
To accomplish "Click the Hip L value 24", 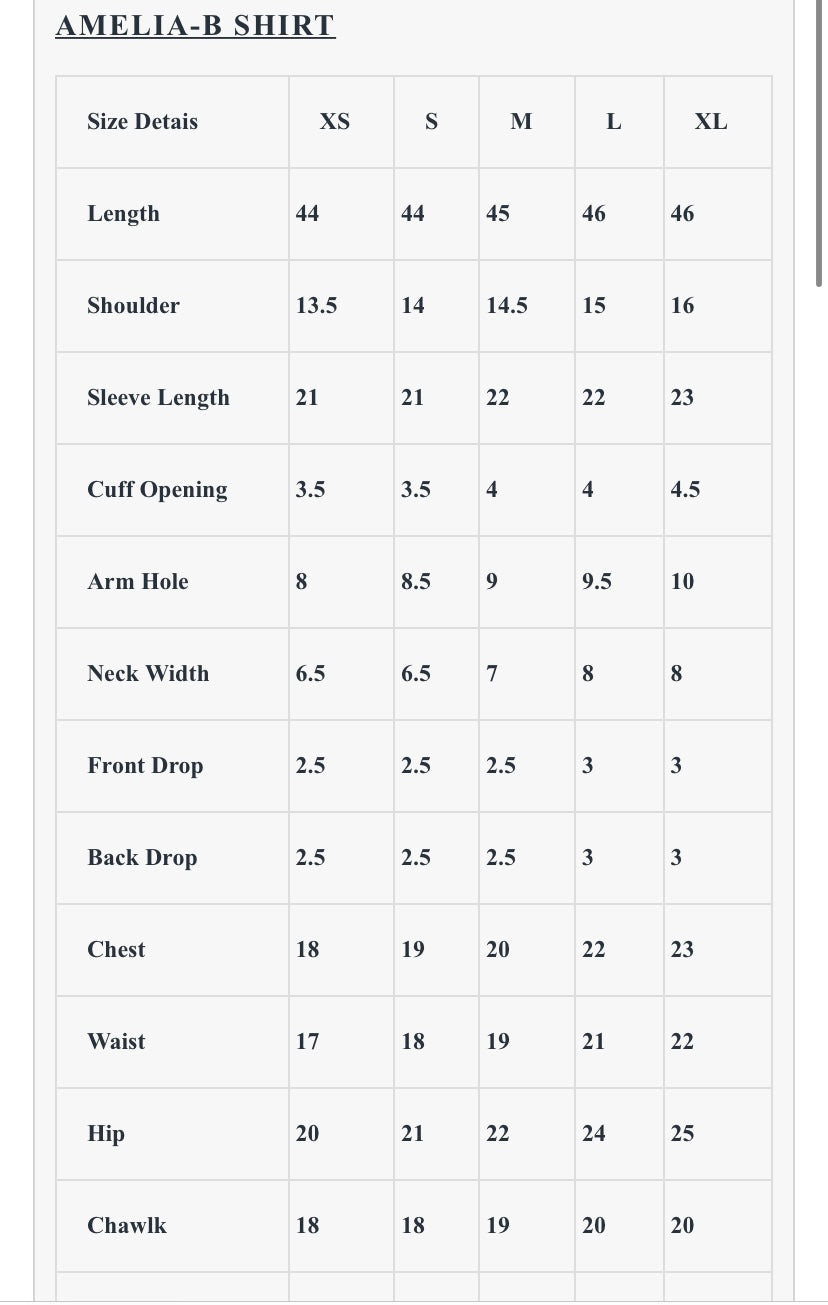I will [594, 1134].
